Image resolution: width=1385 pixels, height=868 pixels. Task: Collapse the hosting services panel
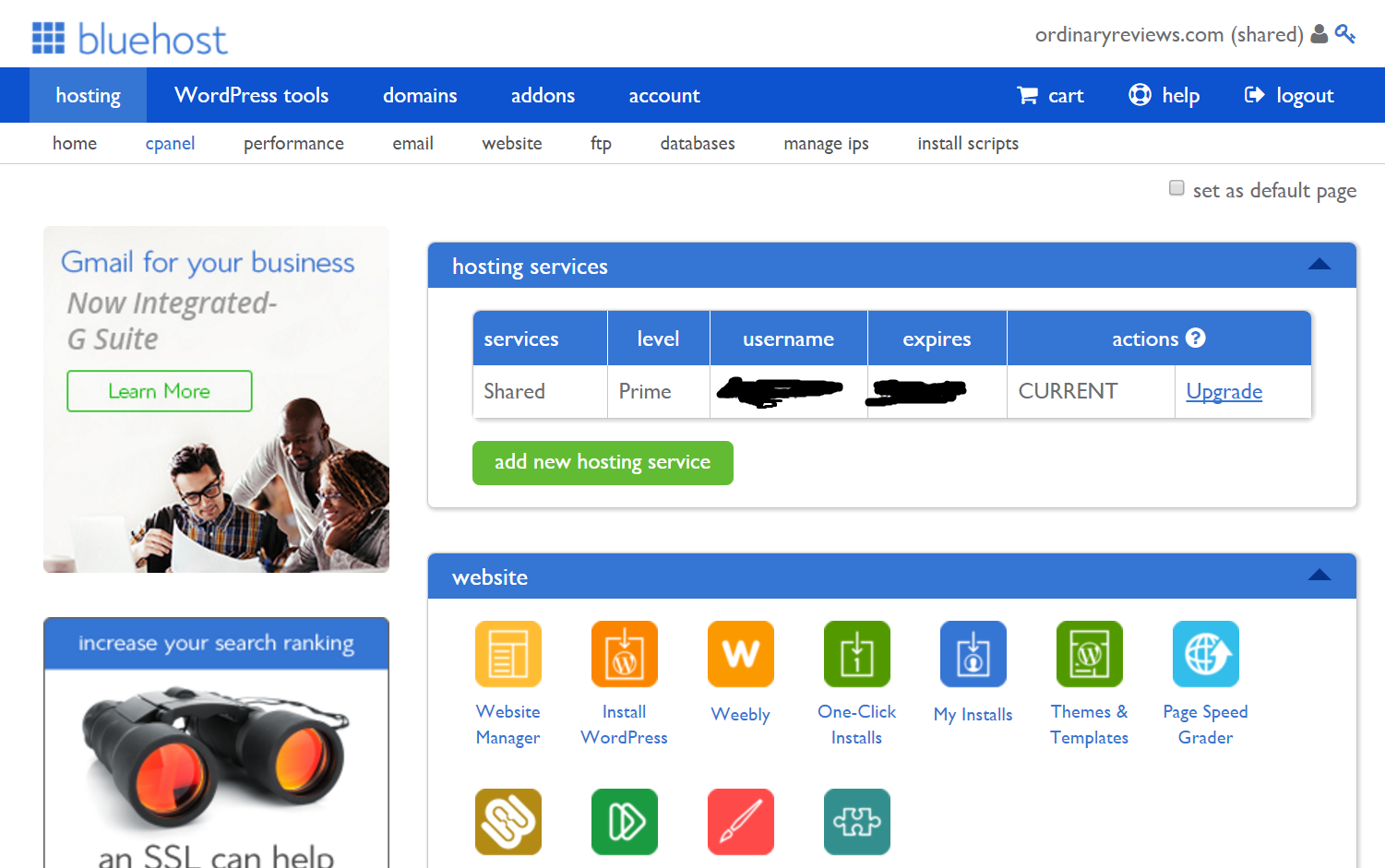click(1319, 265)
